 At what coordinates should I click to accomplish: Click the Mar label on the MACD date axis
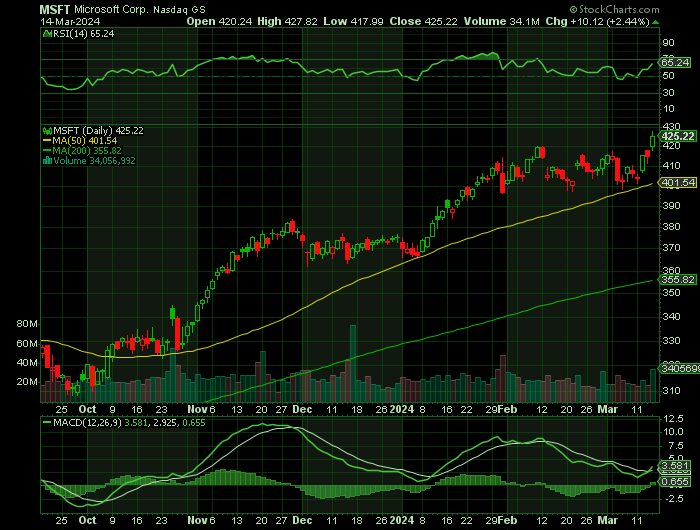(608, 520)
